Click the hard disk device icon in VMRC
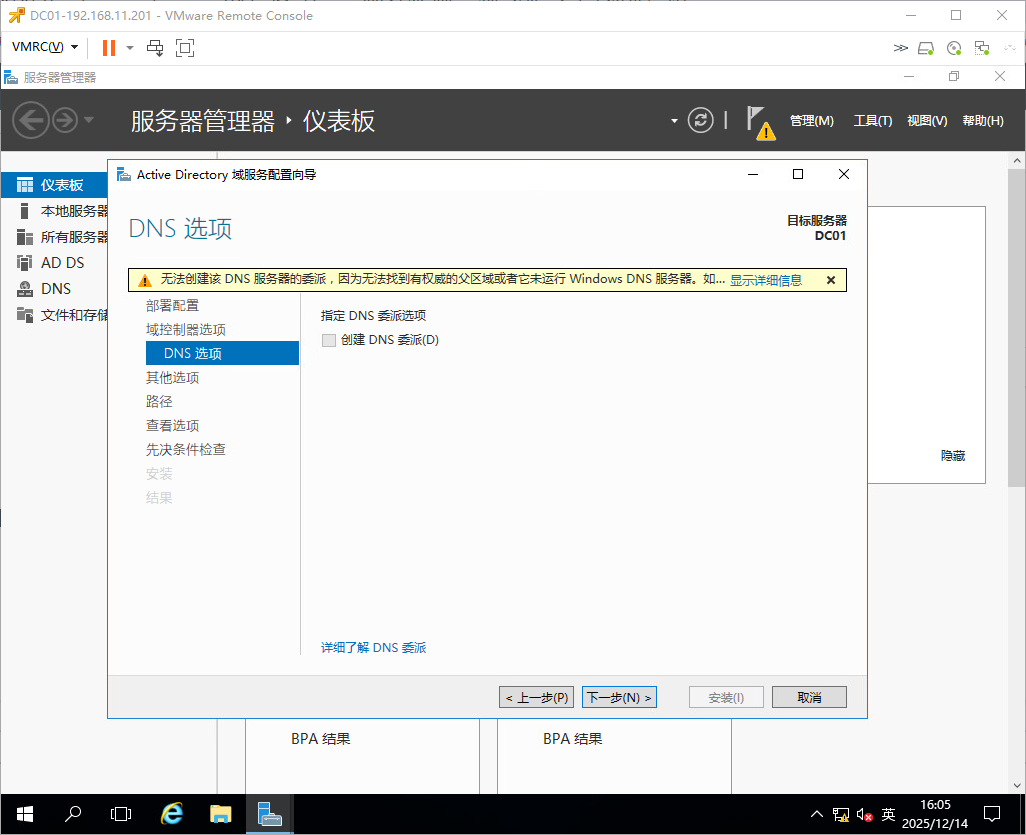 coord(926,48)
